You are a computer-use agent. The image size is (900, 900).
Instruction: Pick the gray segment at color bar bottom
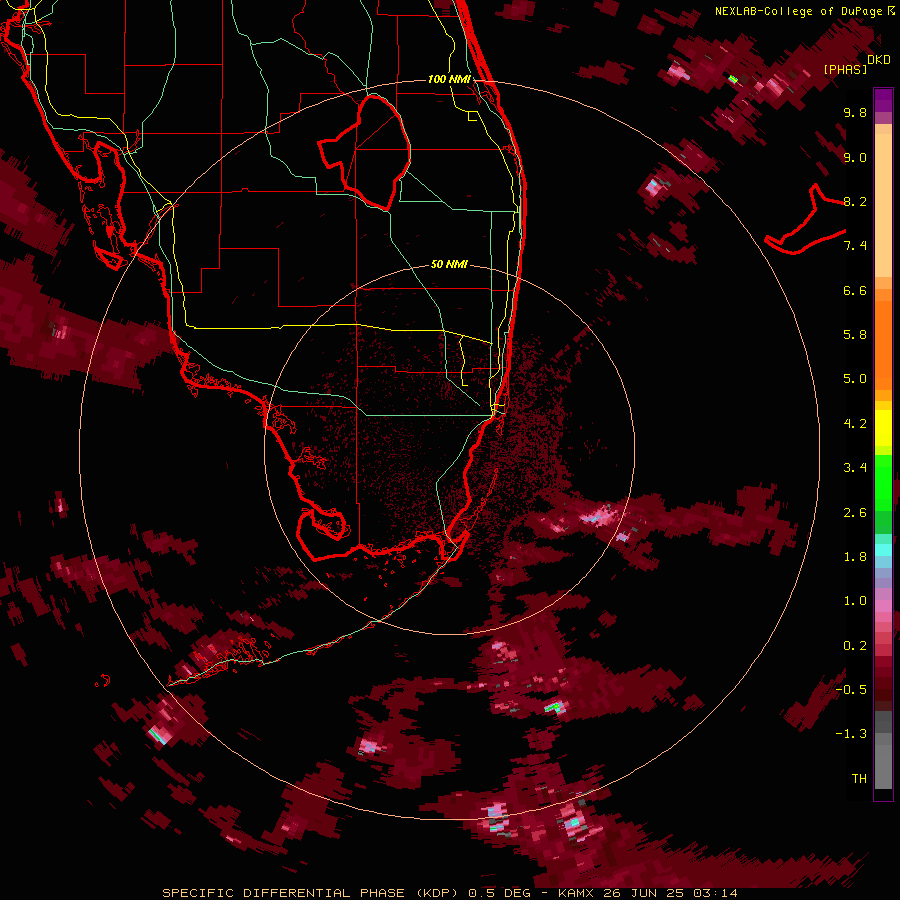883,763
